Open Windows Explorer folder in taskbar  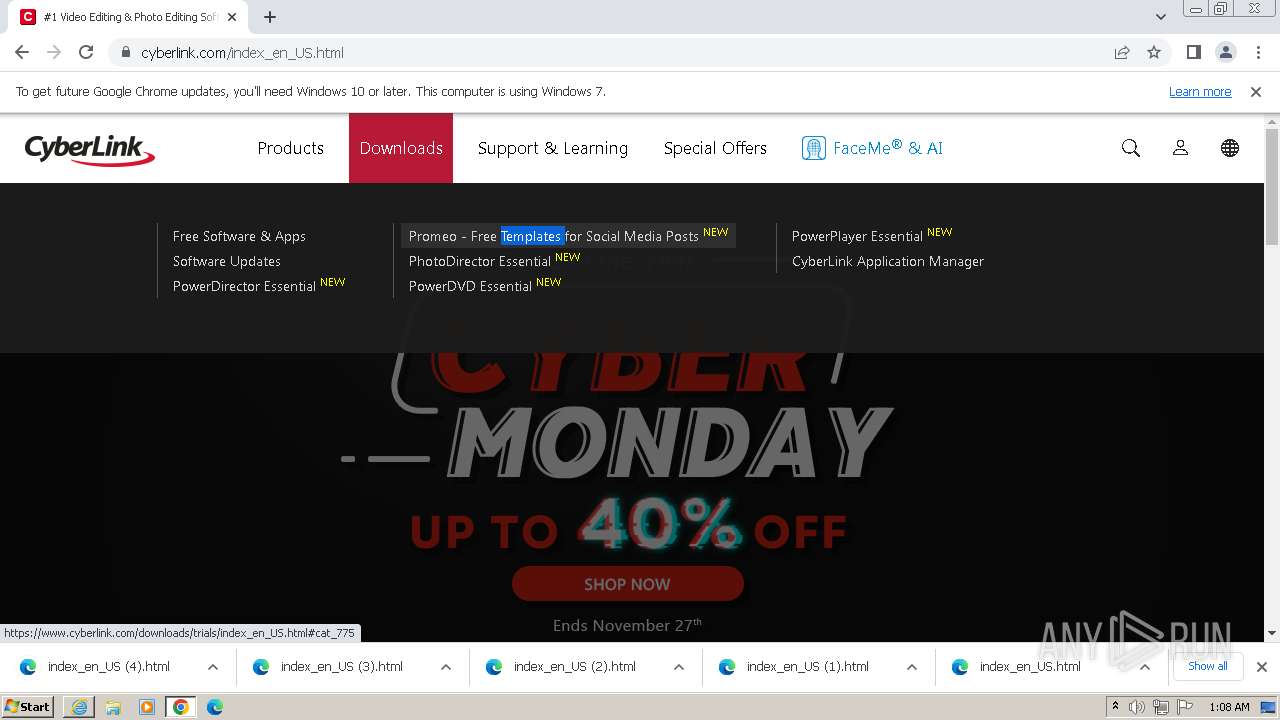(x=113, y=707)
